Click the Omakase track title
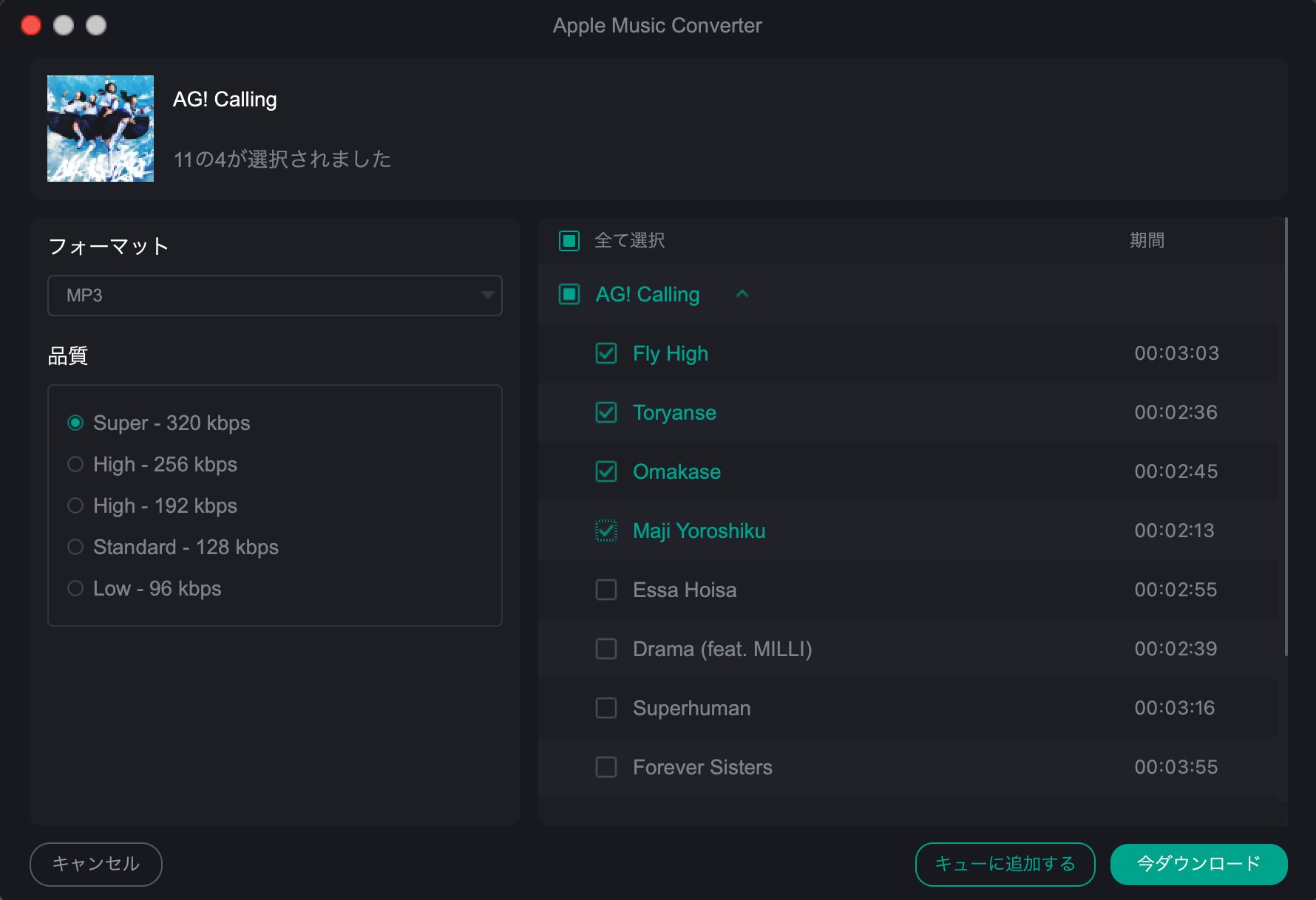 coord(676,471)
